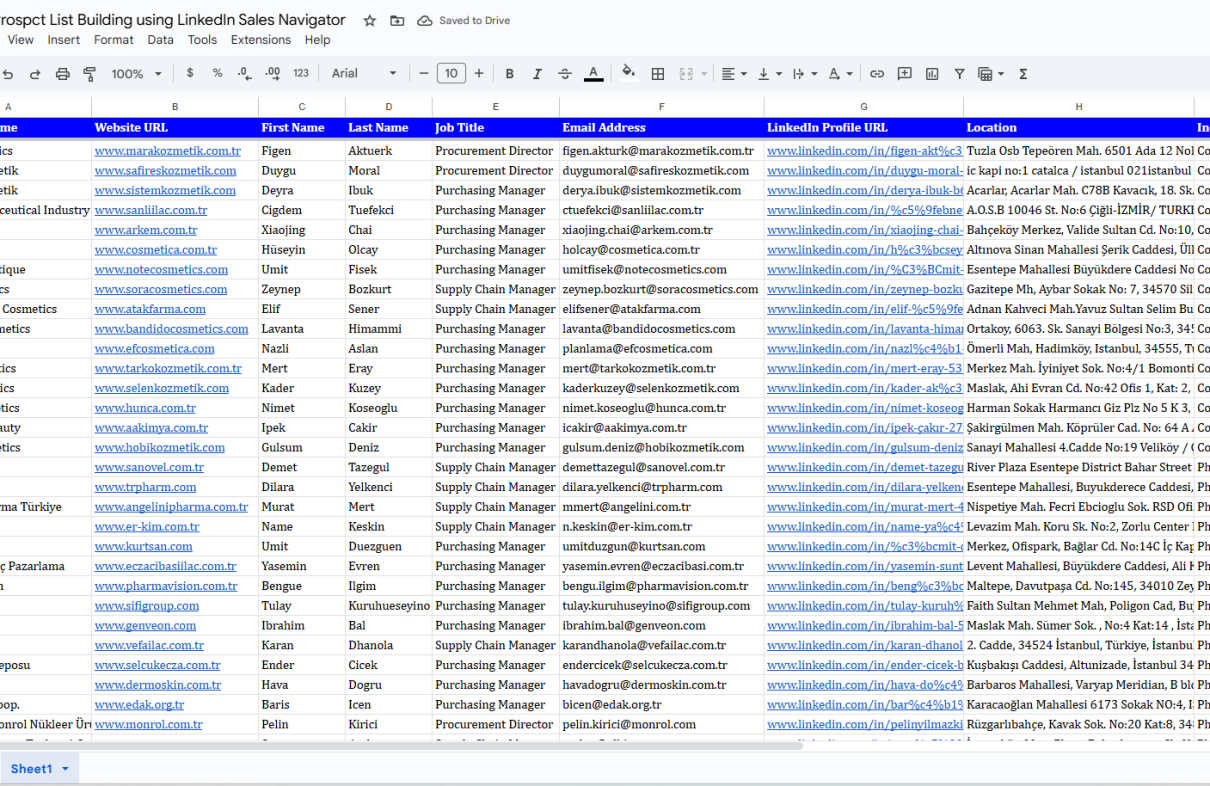This screenshot has width=1210, height=786.
Task: Open the Borders tool
Action: [658, 74]
